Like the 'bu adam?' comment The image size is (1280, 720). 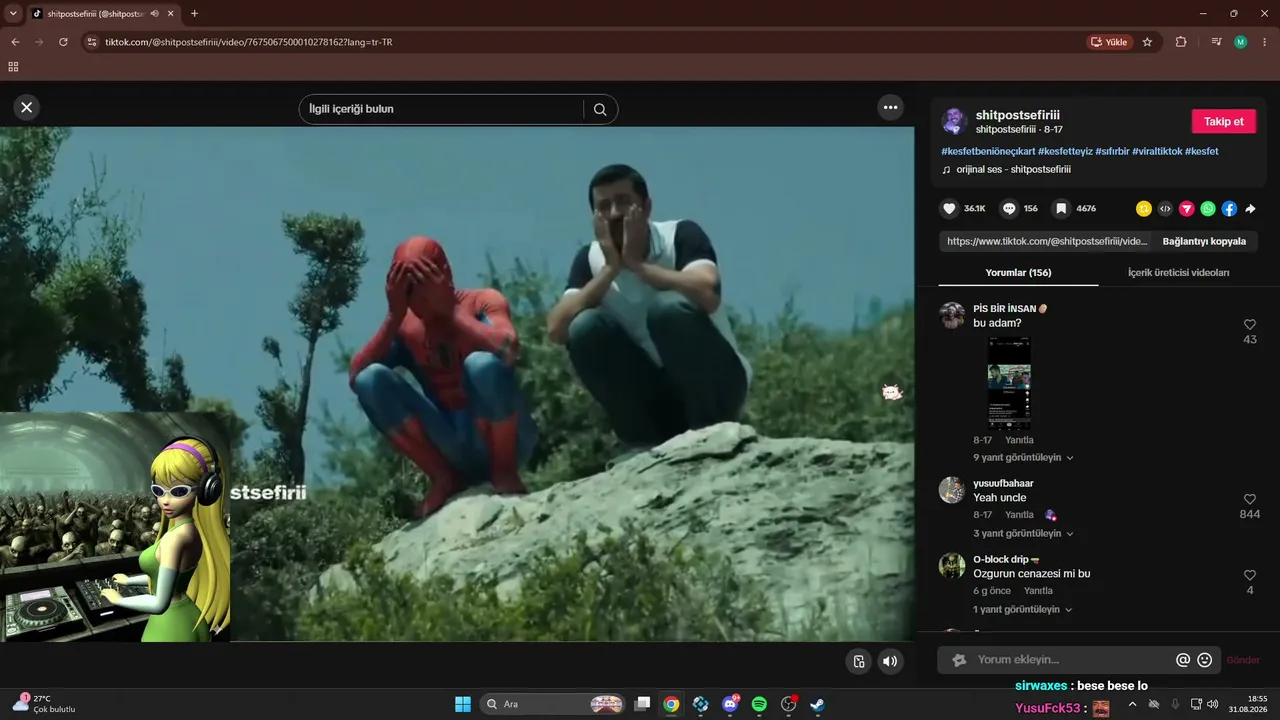1250,325
